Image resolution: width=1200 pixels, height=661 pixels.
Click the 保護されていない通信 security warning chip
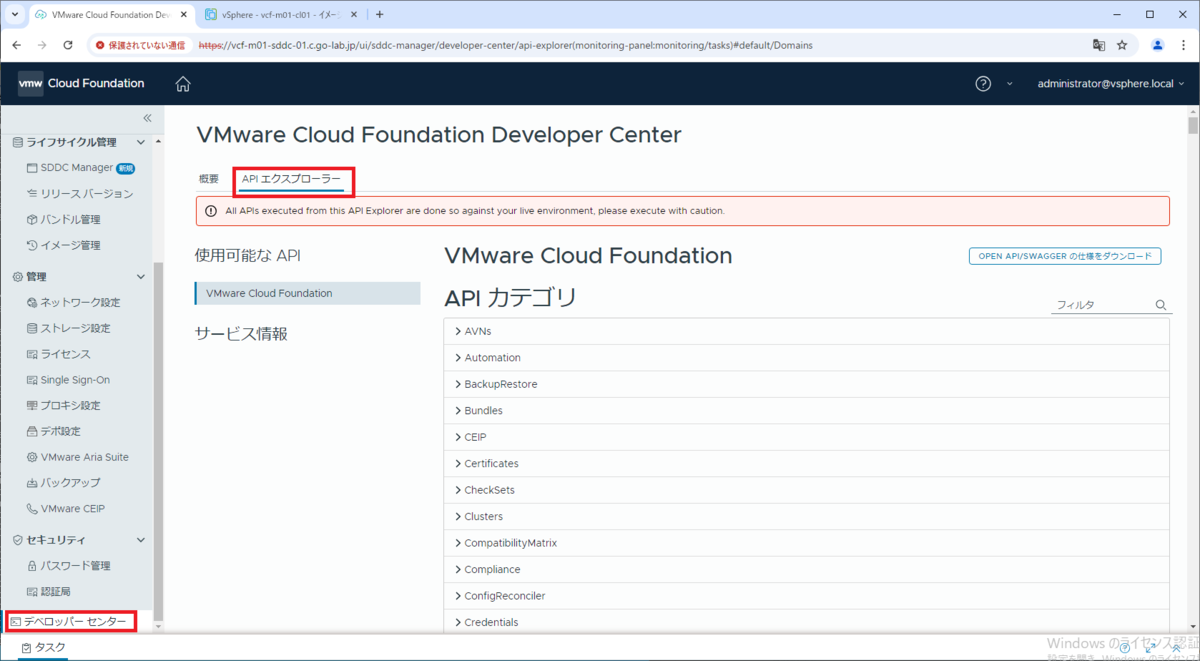point(141,45)
